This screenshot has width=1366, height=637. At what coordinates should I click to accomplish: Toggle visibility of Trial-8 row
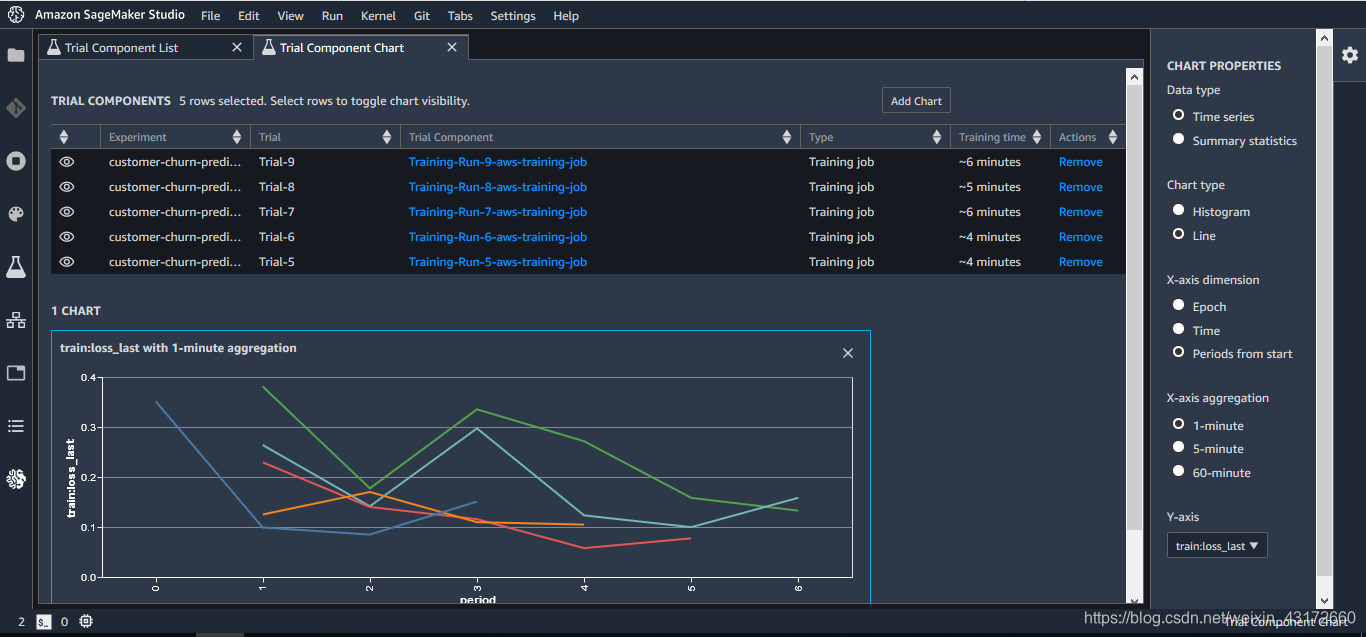pos(67,187)
